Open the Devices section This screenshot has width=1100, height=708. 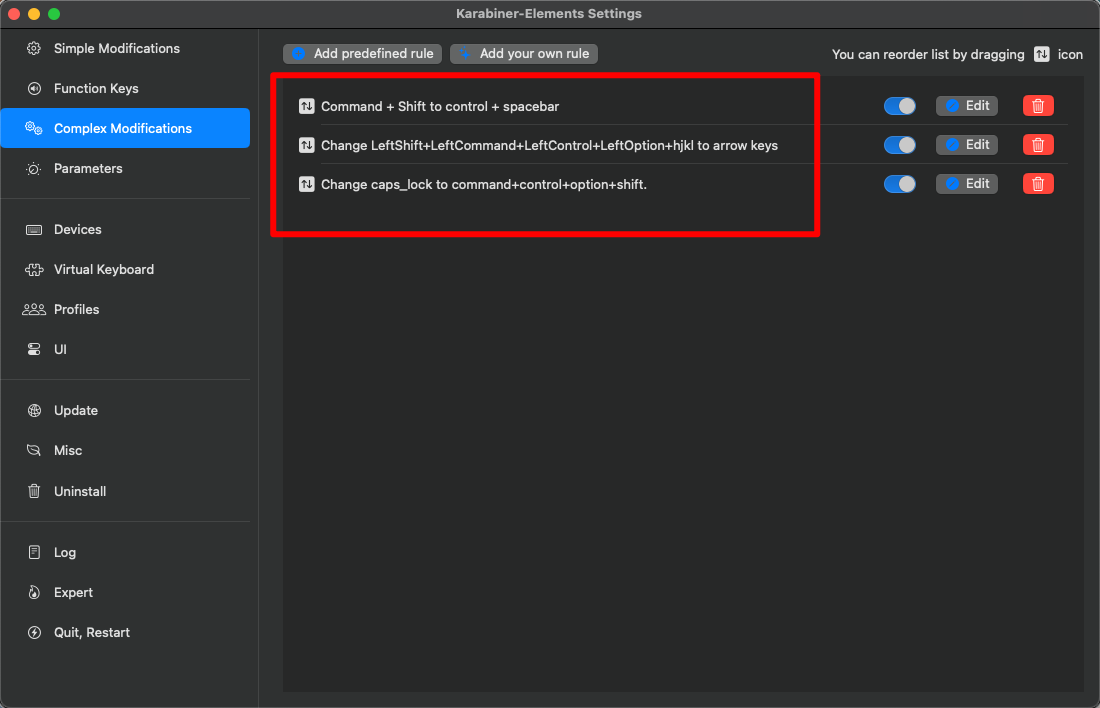point(125,229)
